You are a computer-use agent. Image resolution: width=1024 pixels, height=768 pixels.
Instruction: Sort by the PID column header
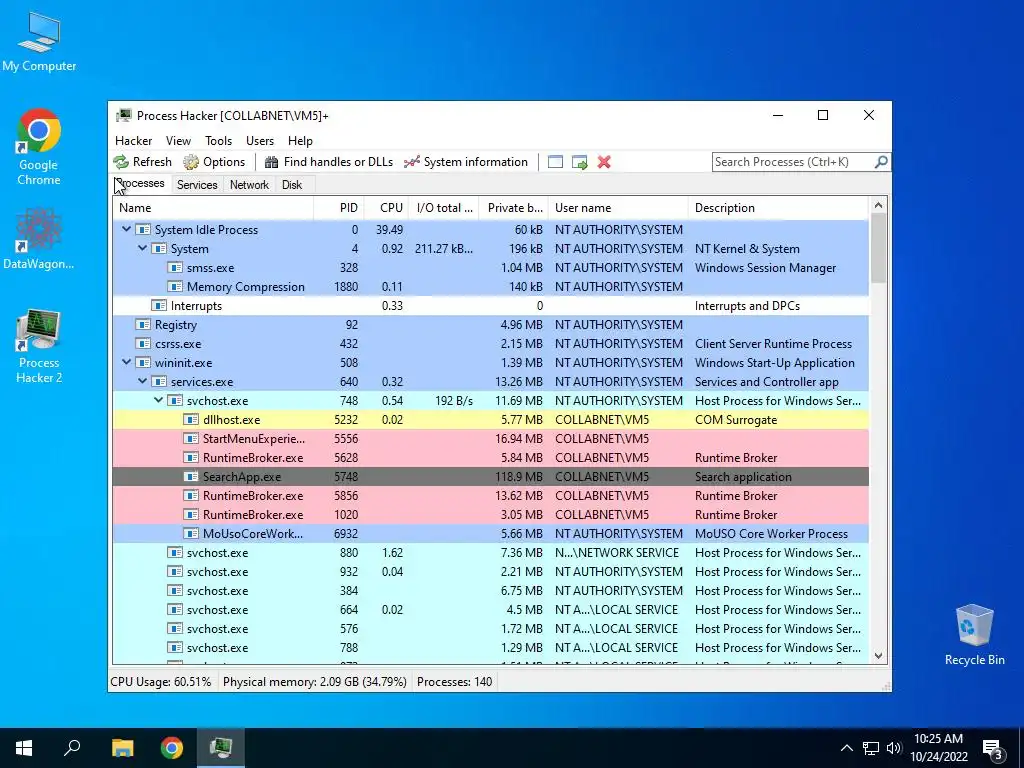[x=339, y=208]
